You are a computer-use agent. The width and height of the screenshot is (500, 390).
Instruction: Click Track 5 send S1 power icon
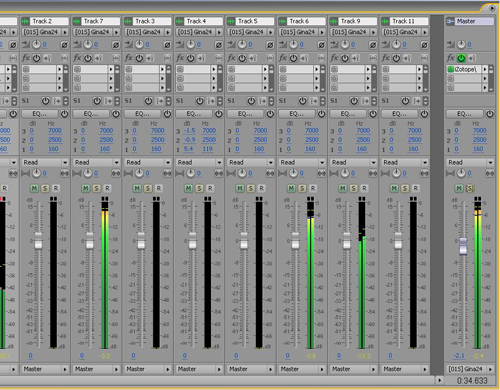click(x=251, y=101)
